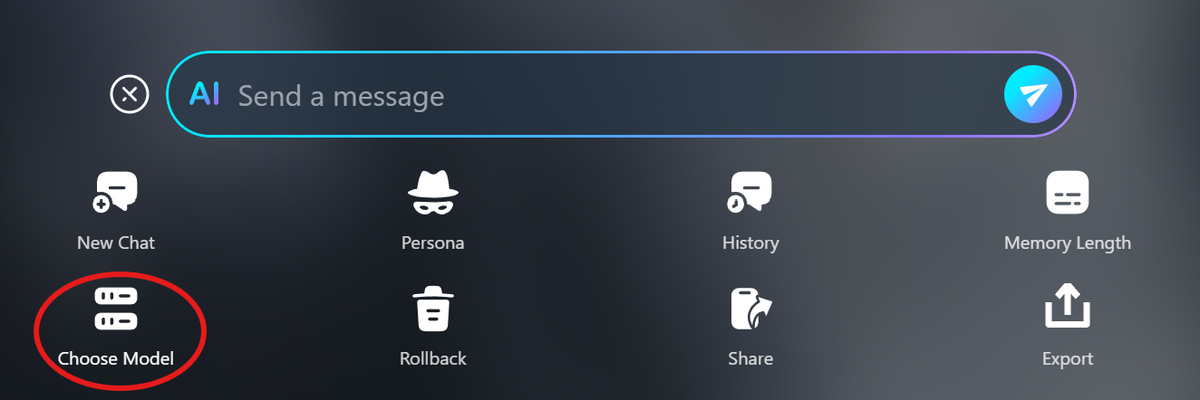Click the Persona text label

click(433, 242)
